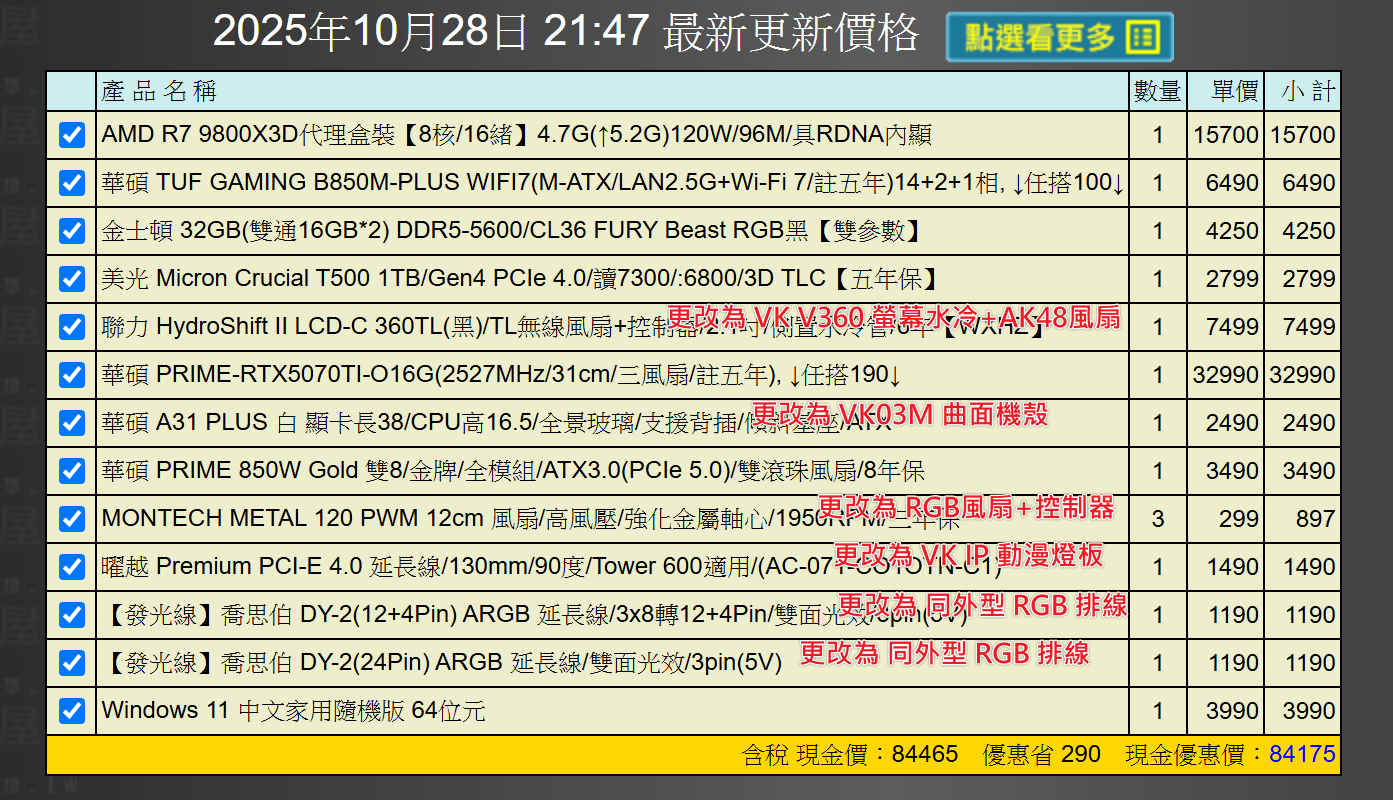Click the 小計 3490 for PRIME 850W Gold

point(1309,471)
